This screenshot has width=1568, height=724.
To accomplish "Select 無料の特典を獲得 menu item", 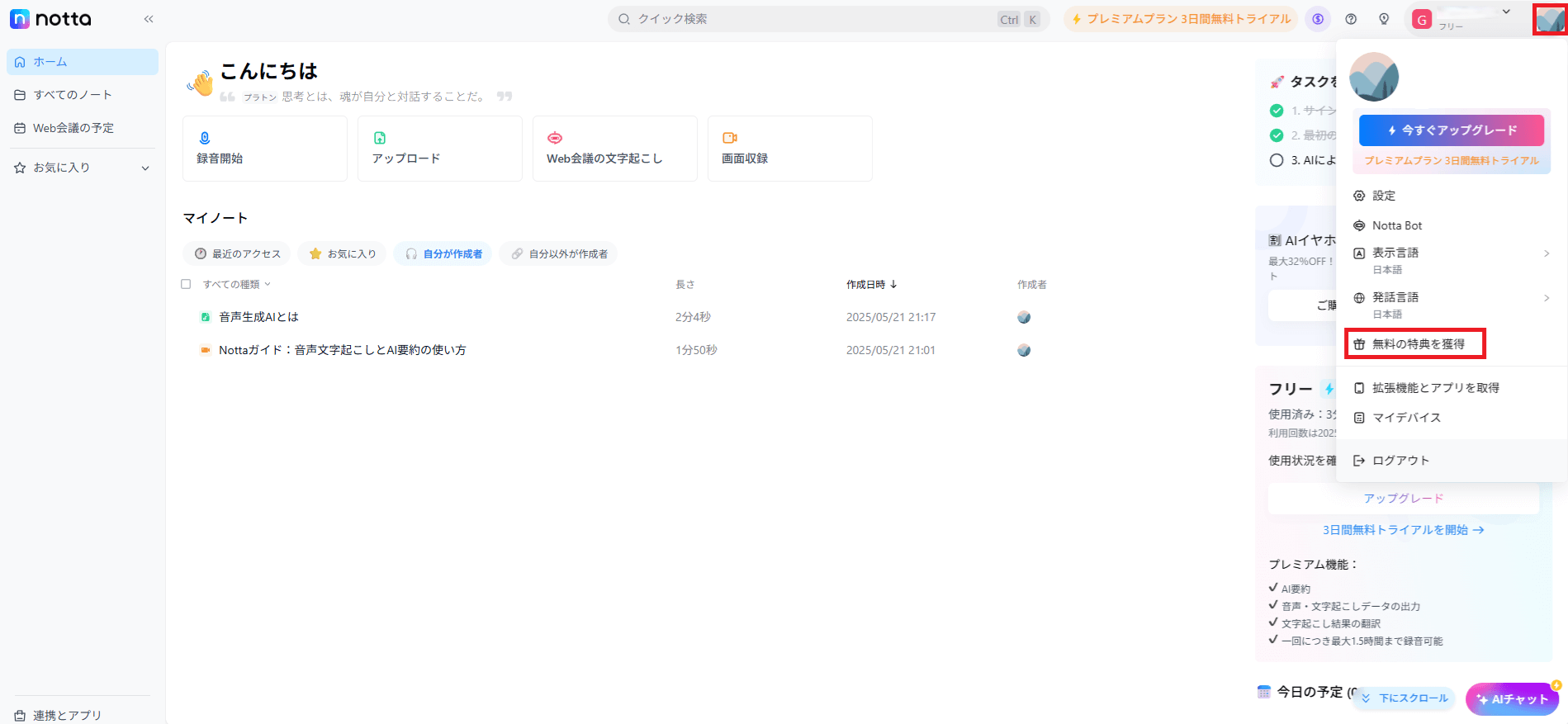I will tap(1415, 344).
